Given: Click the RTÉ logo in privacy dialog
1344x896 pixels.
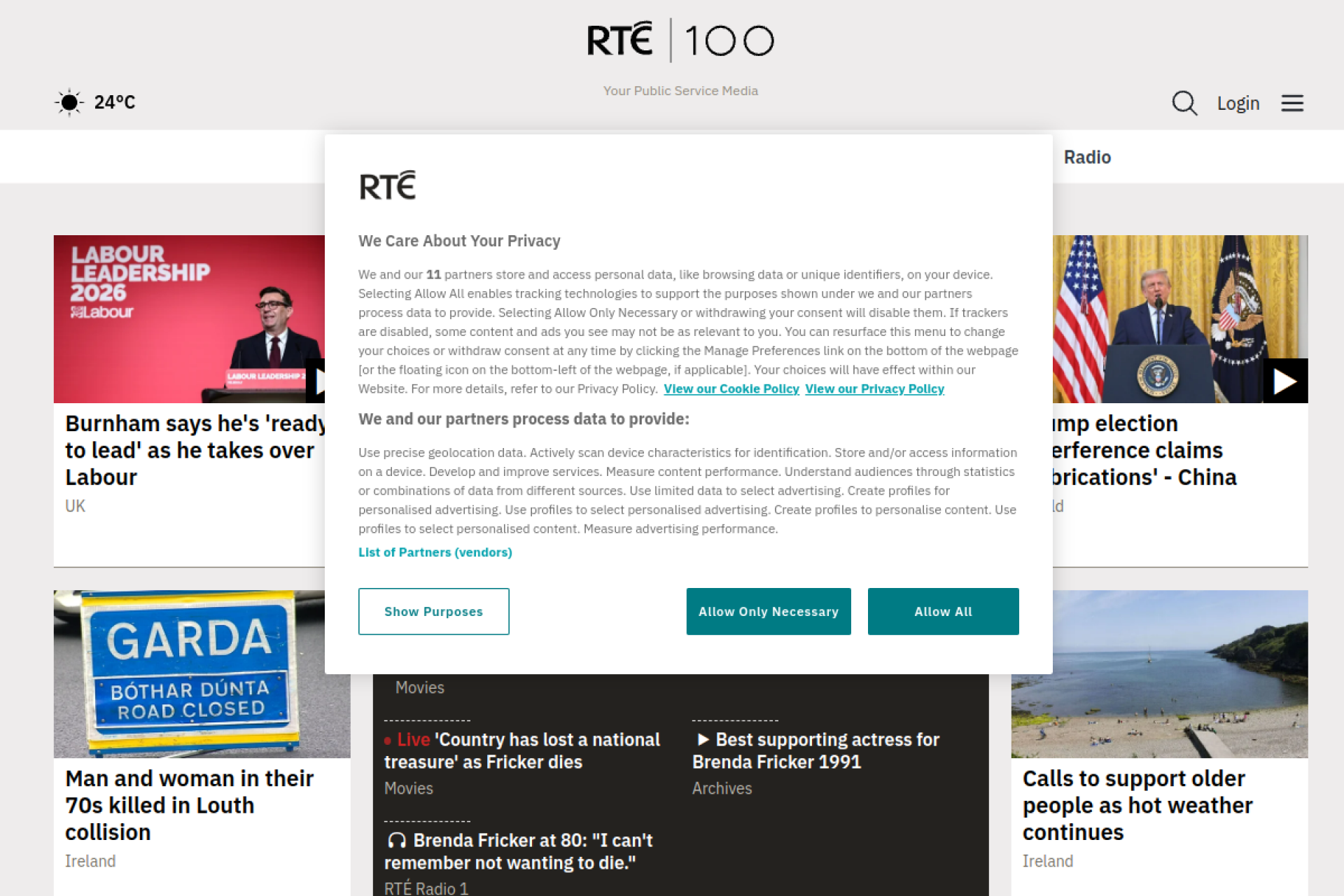Looking at the screenshot, I should [387, 185].
